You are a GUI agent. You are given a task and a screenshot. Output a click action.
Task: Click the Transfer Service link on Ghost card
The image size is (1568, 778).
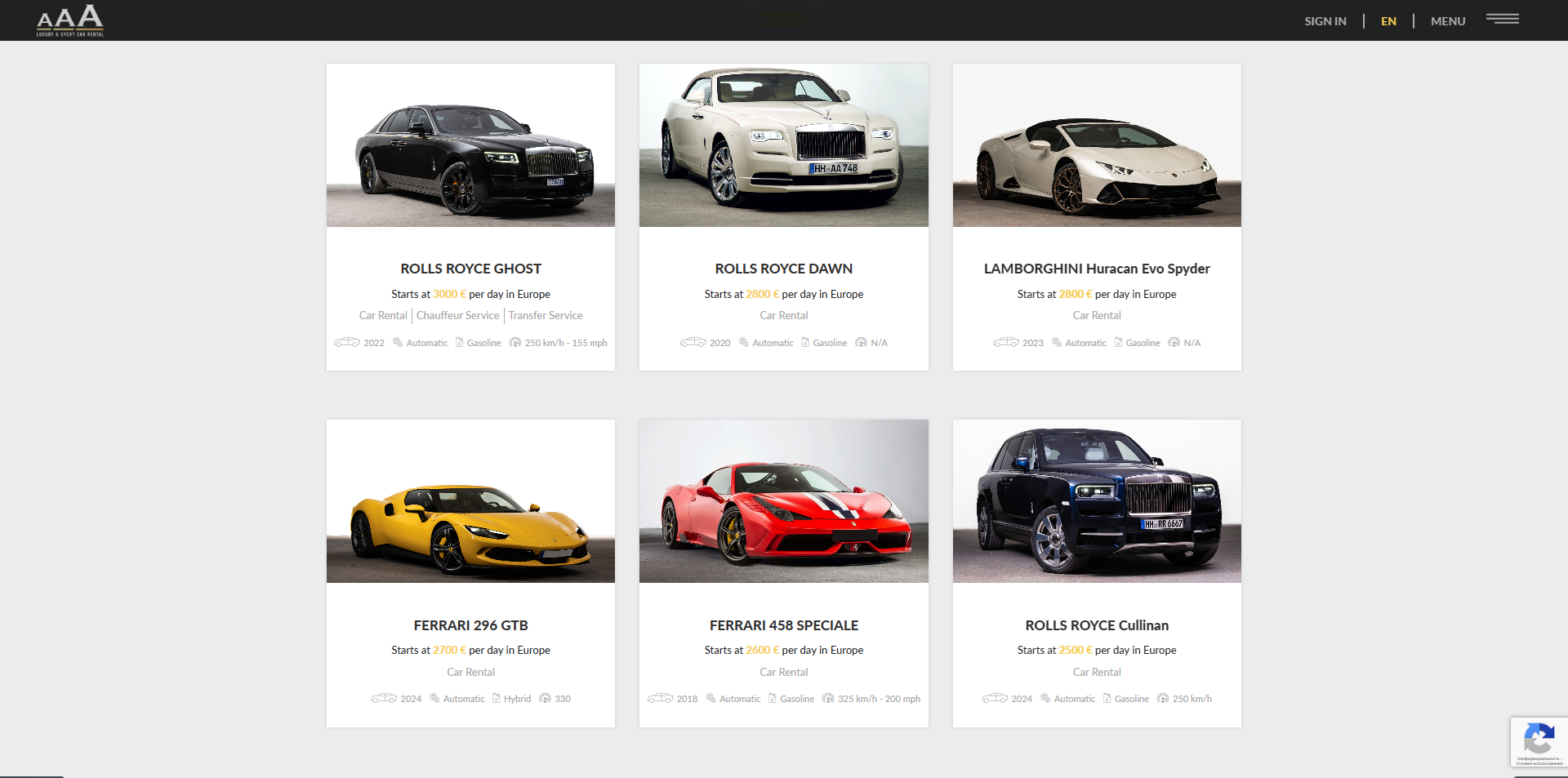(x=545, y=315)
